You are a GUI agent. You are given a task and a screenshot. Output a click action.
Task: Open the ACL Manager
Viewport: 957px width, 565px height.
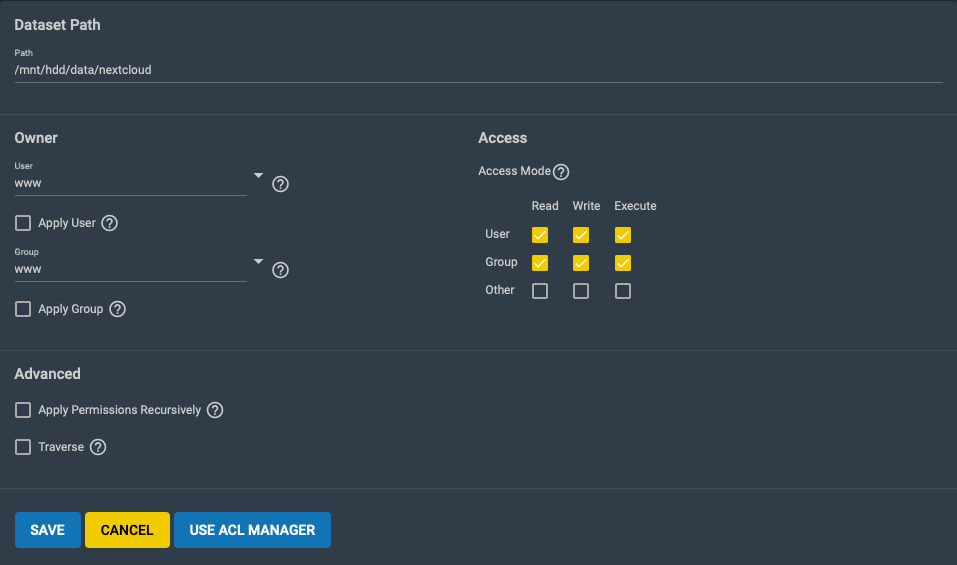(252, 530)
